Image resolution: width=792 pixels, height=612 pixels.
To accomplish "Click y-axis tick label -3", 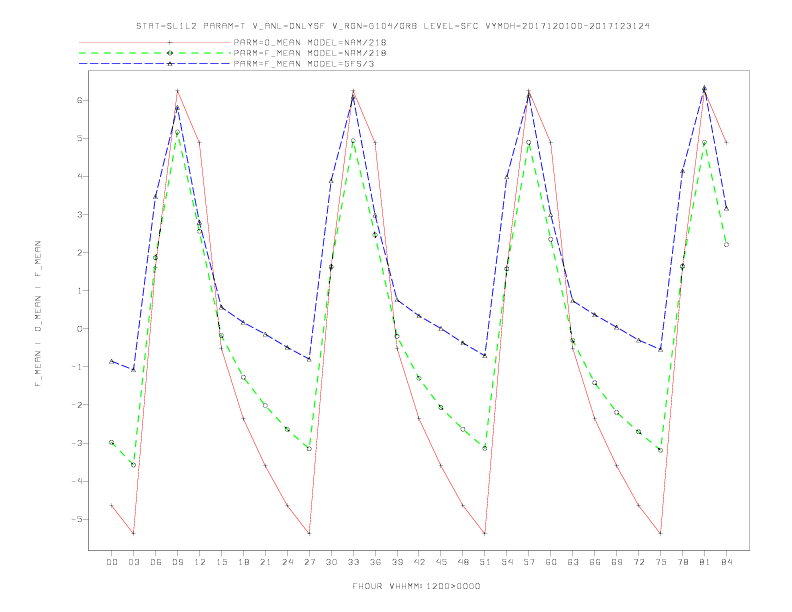I will tap(77, 443).
